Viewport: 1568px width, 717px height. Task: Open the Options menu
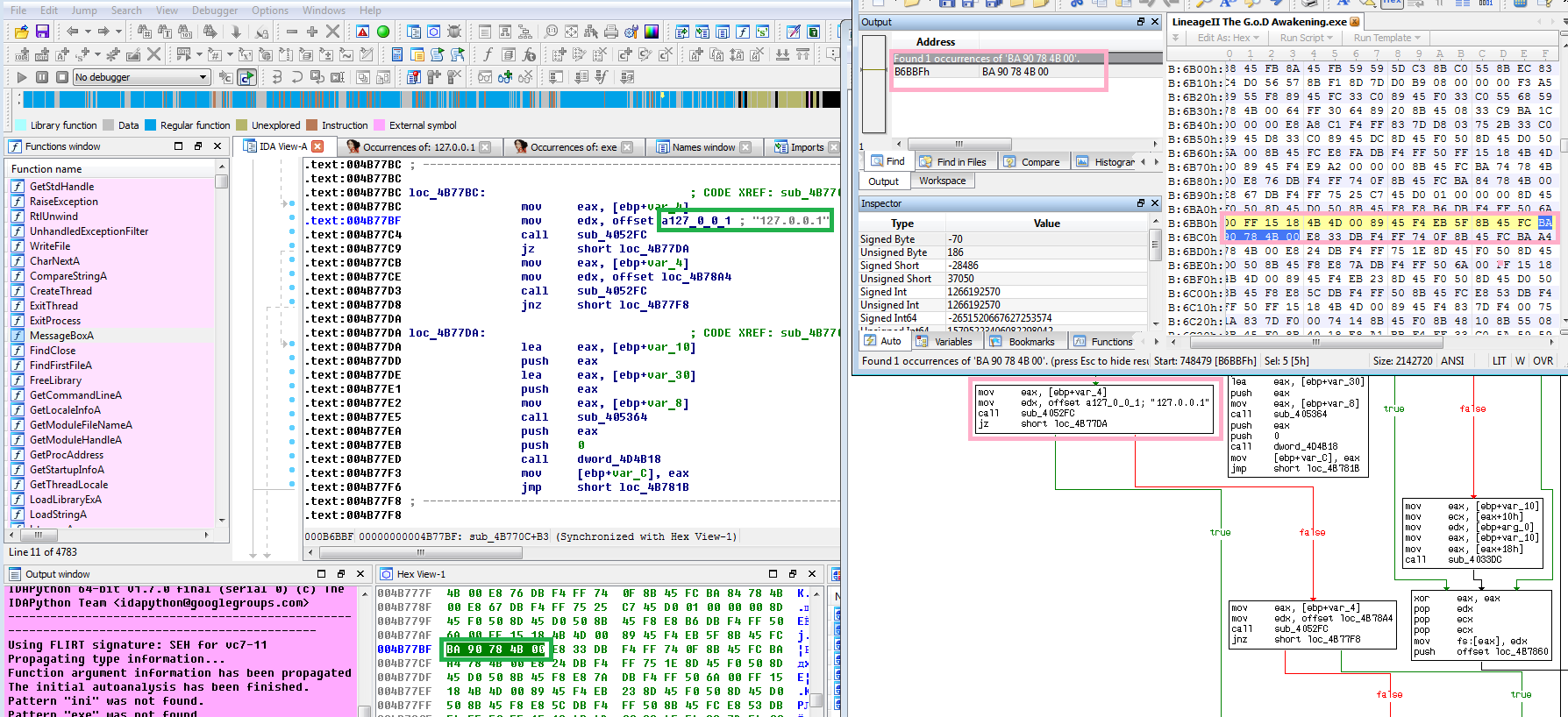click(270, 11)
